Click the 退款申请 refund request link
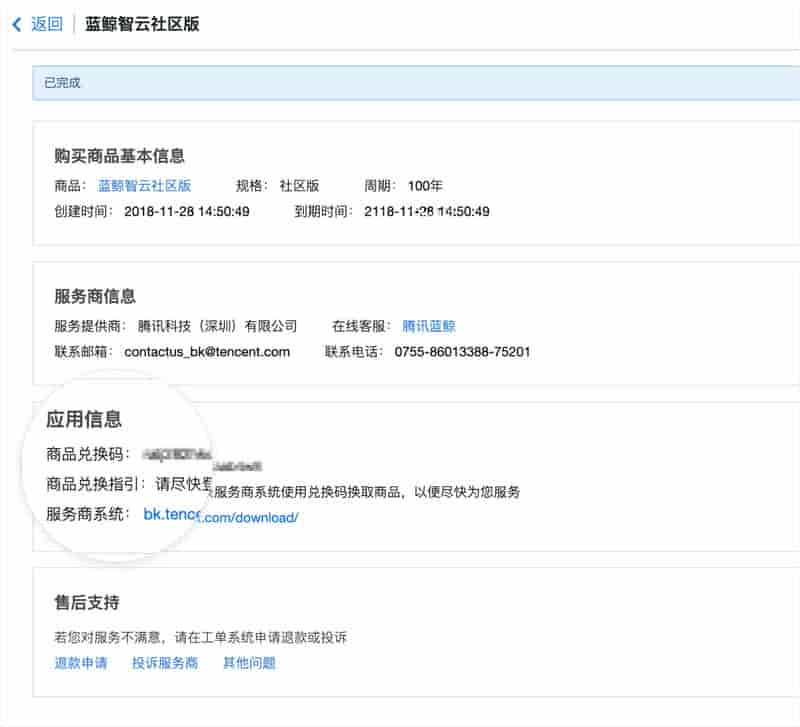 81,663
